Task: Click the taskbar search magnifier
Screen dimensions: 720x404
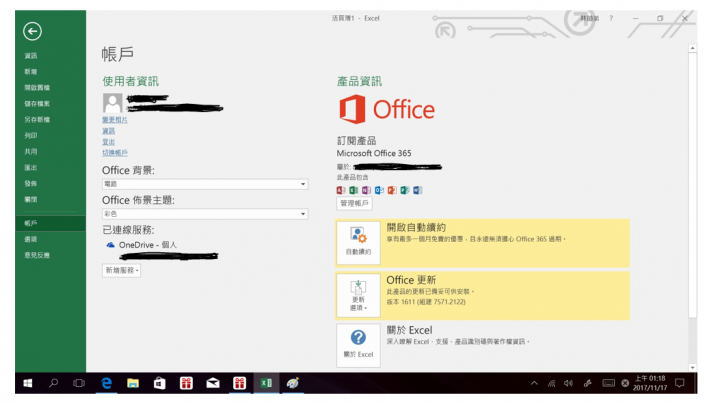Action: click(53, 383)
